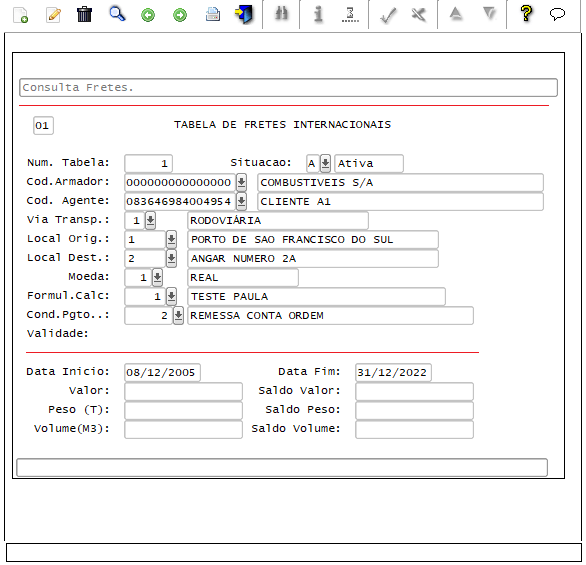Click the edit pencil icon

tap(53, 15)
